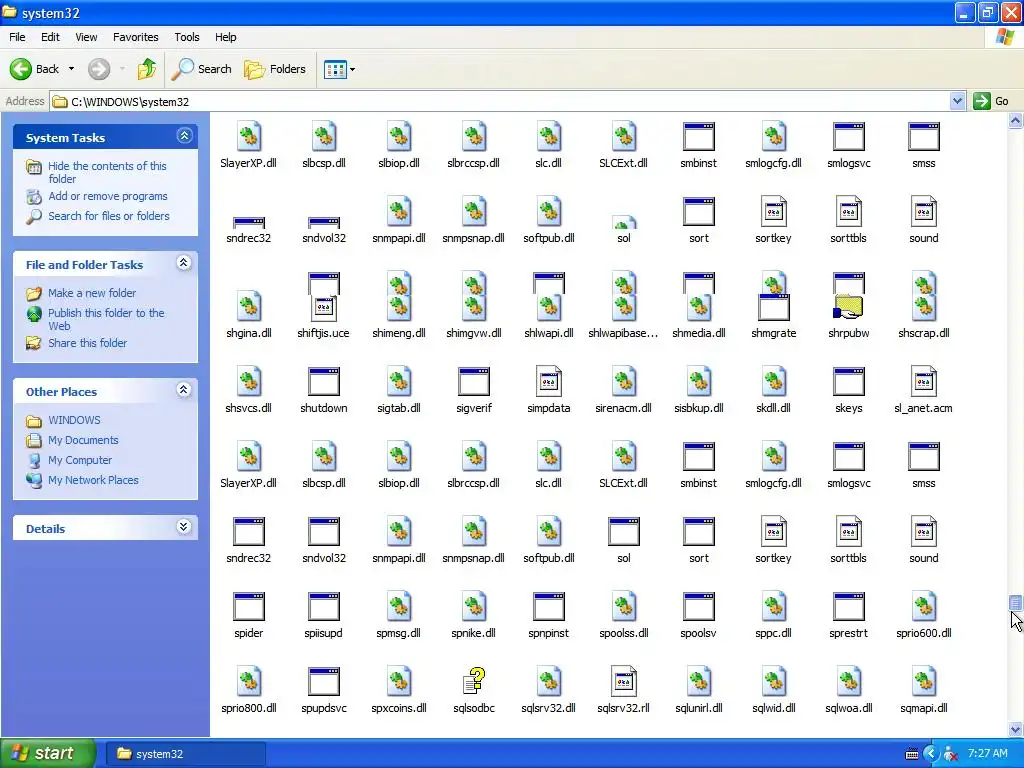Select the shrpubw program icon
1024x768 pixels.
pos(849,307)
